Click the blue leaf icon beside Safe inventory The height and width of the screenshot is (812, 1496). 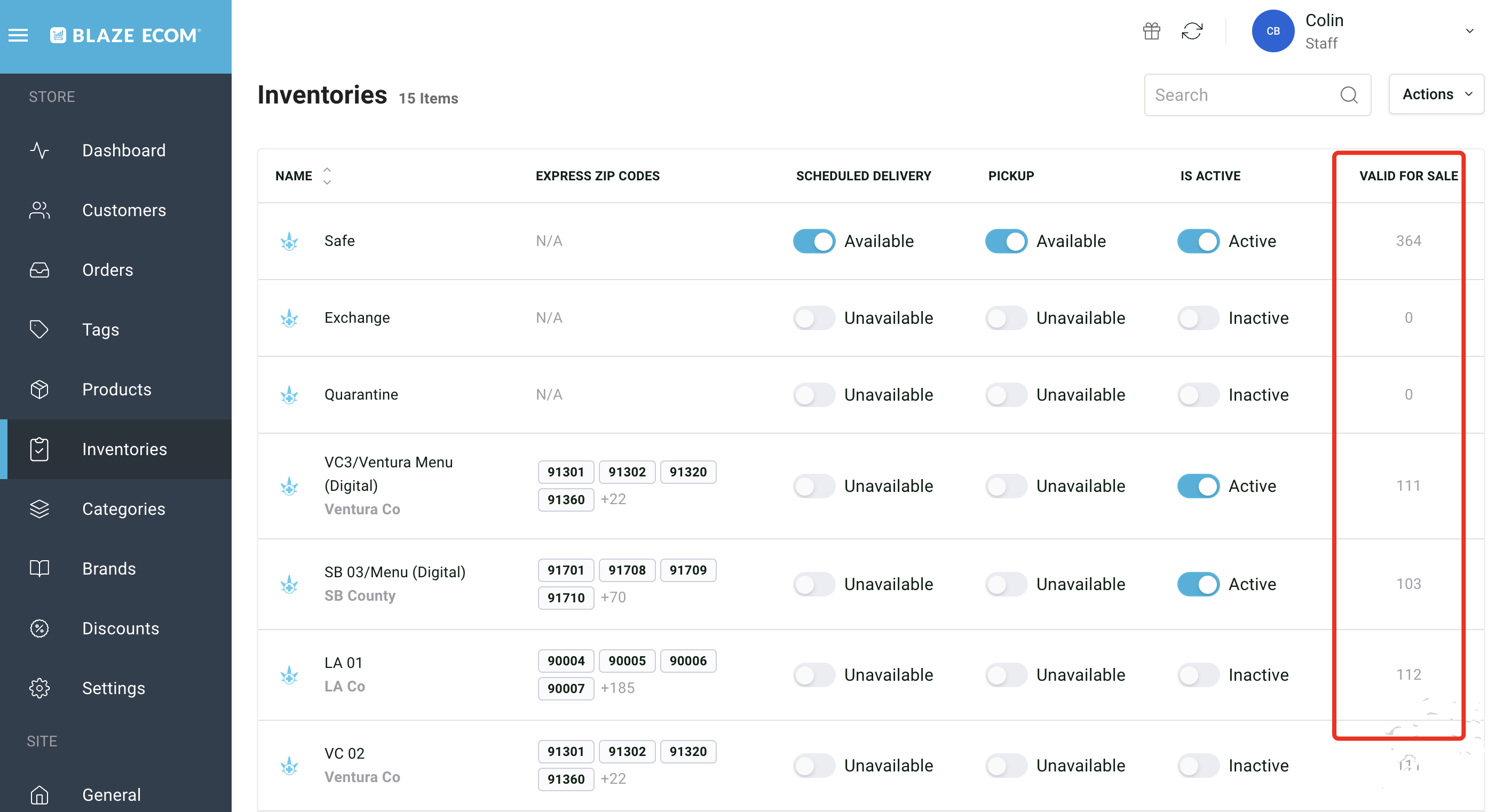coord(289,241)
